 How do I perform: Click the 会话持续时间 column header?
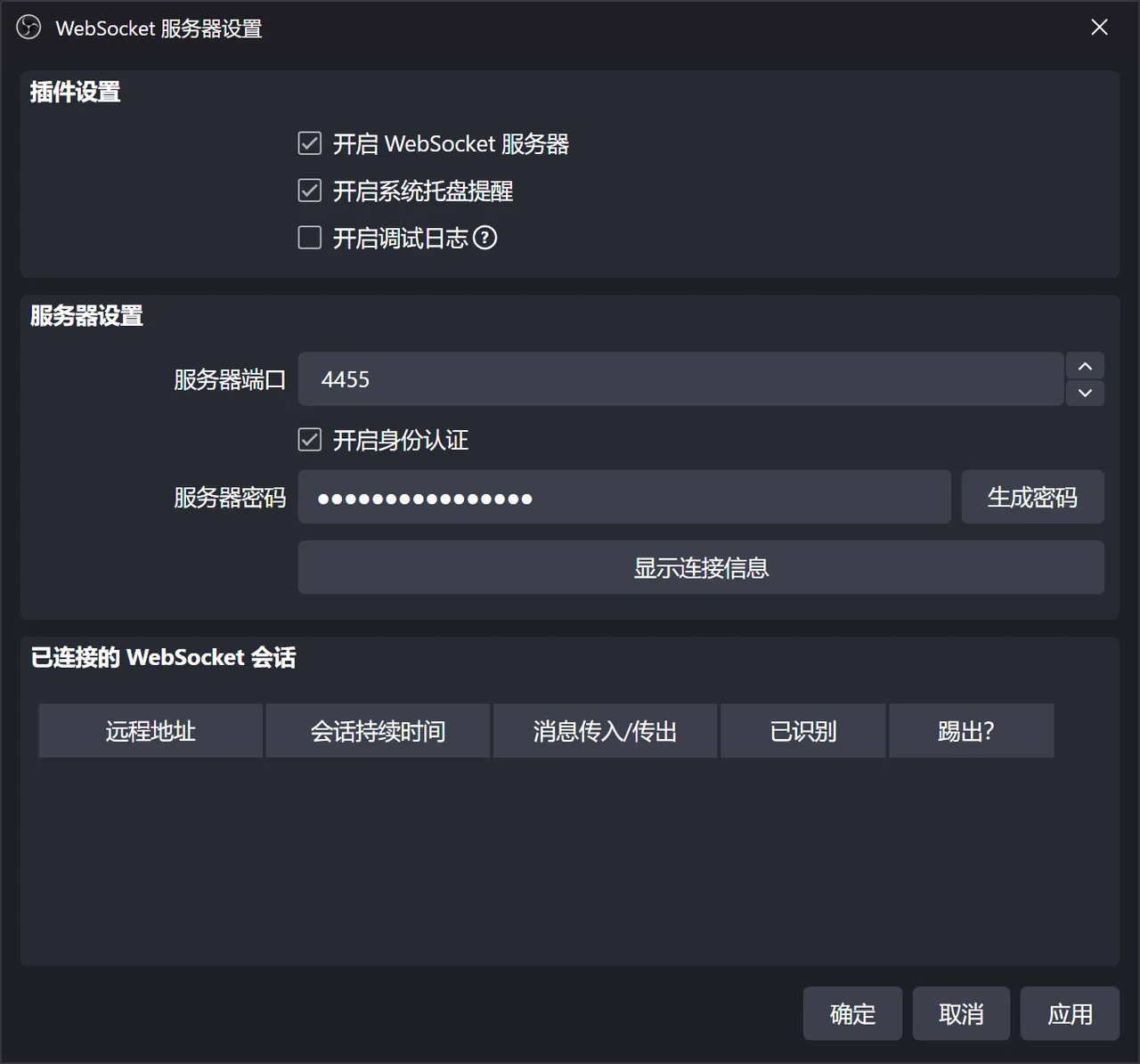click(x=378, y=731)
